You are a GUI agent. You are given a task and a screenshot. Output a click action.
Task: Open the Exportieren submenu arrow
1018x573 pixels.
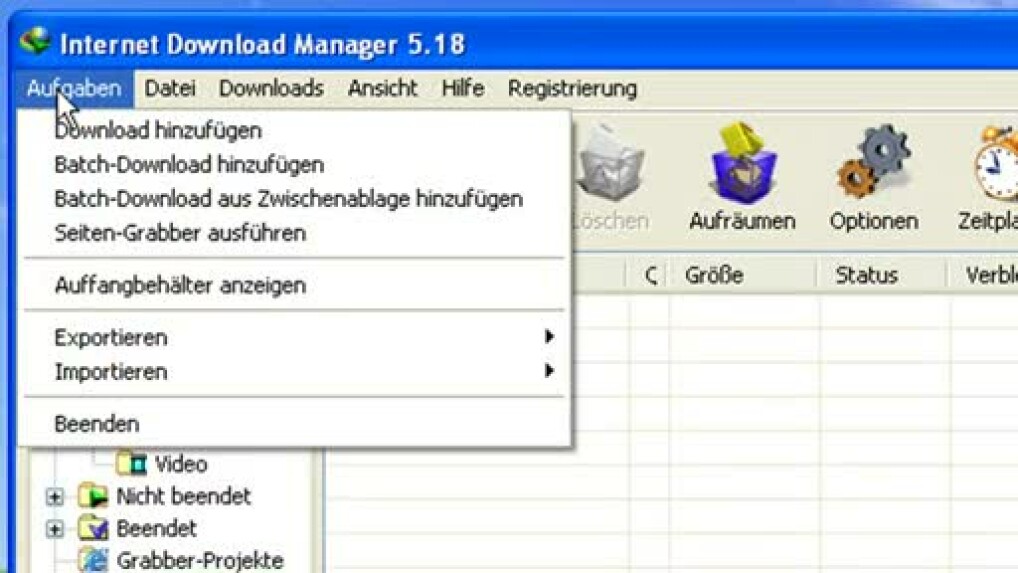coord(549,337)
